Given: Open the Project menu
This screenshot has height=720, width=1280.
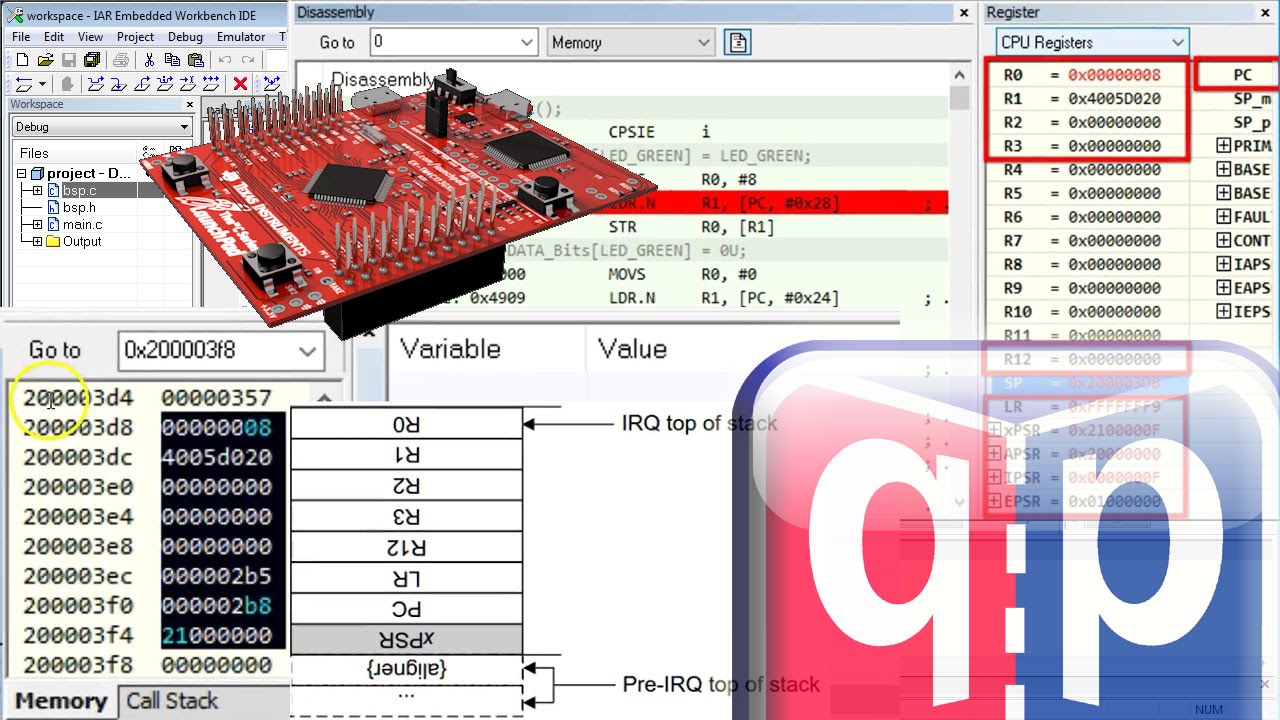Looking at the screenshot, I should click(135, 37).
